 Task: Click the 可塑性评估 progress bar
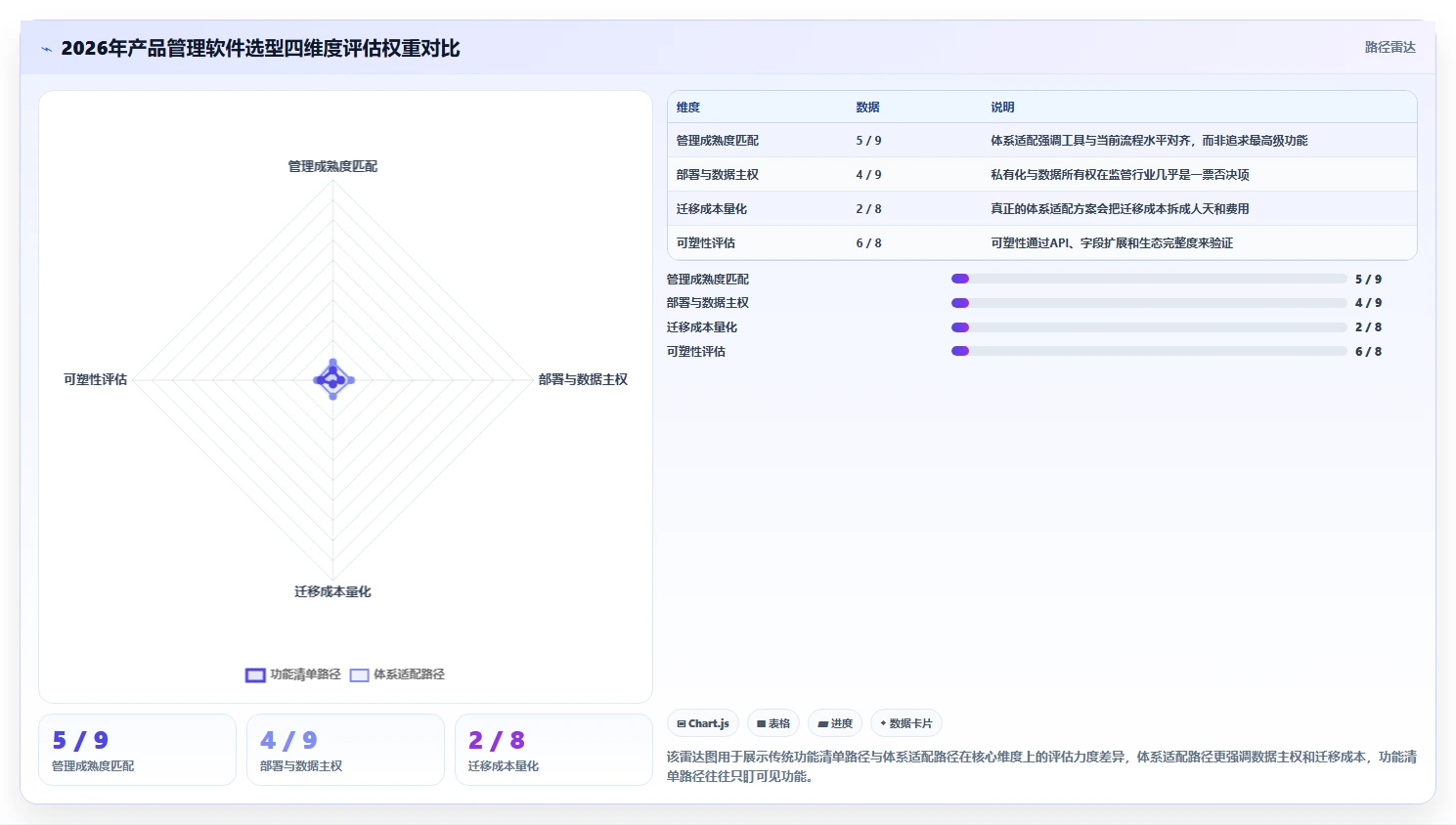pos(1149,351)
